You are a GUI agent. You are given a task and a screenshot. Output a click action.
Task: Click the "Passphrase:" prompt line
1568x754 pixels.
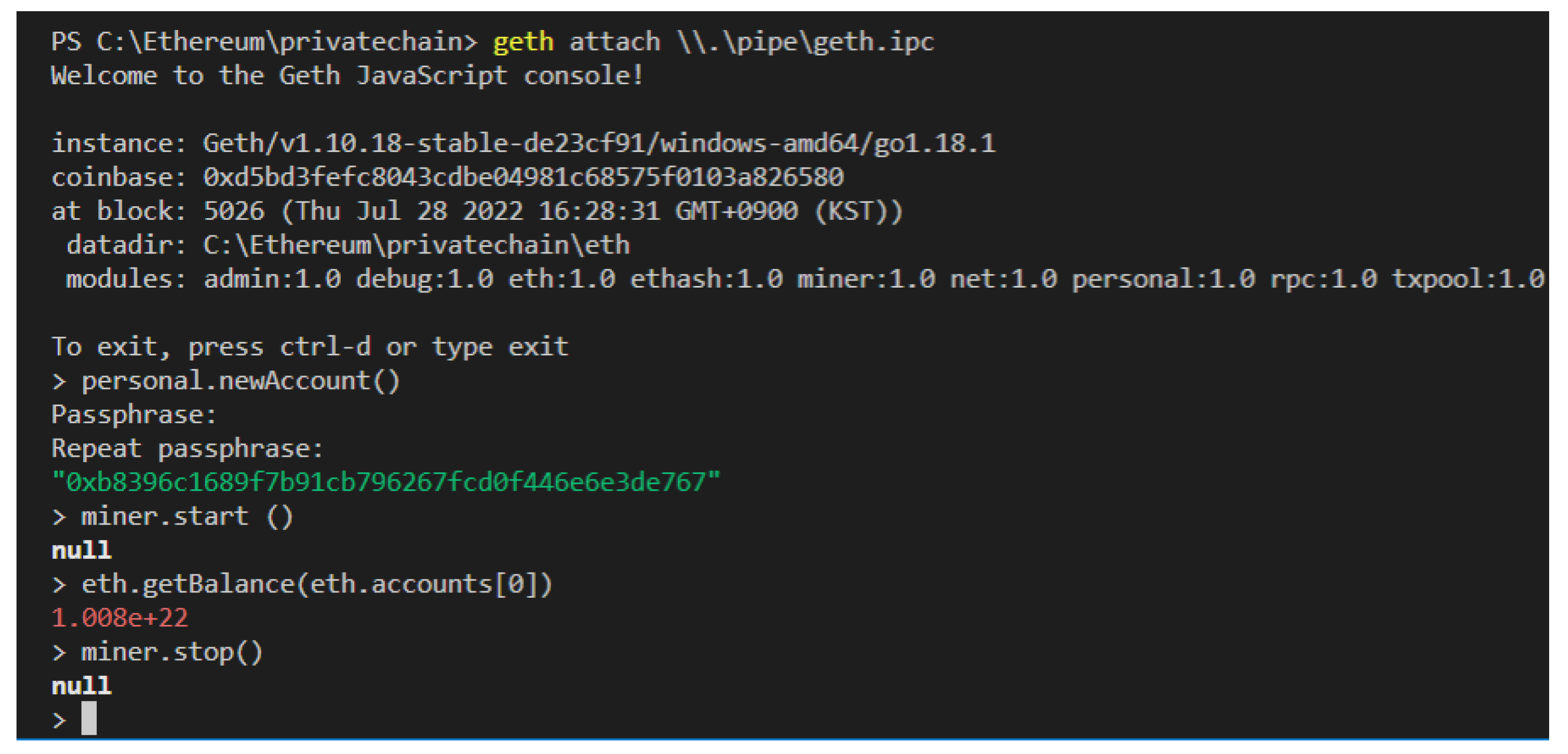pyautogui.click(x=134, y=415)
